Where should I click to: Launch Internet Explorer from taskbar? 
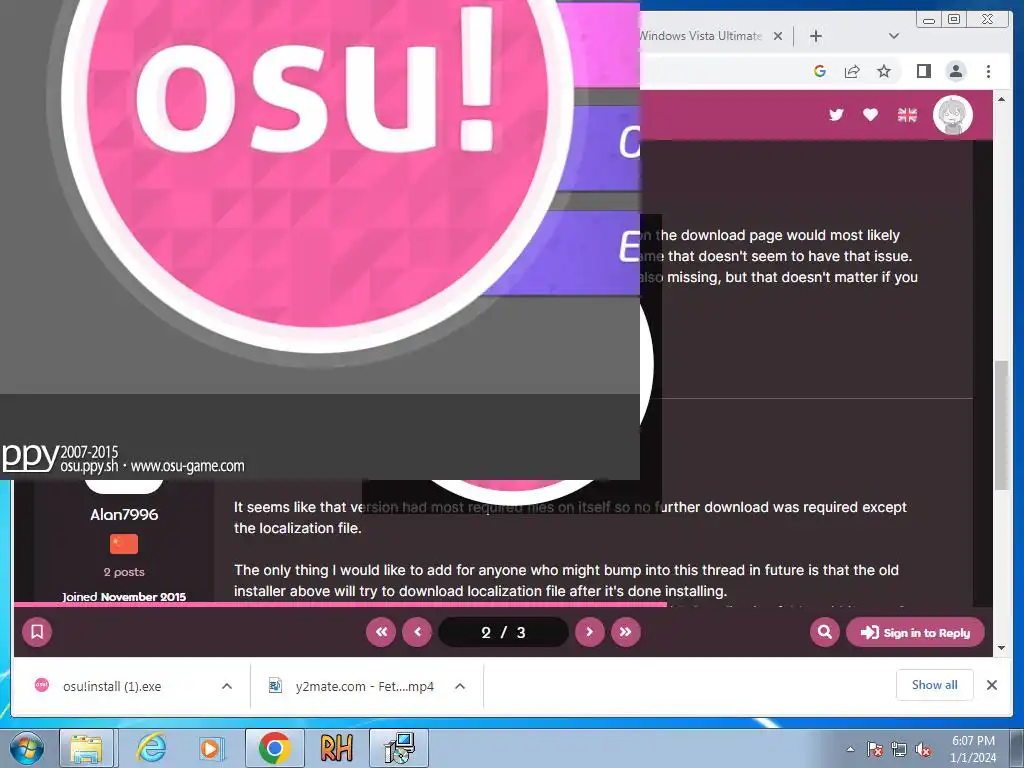point(151,748)
